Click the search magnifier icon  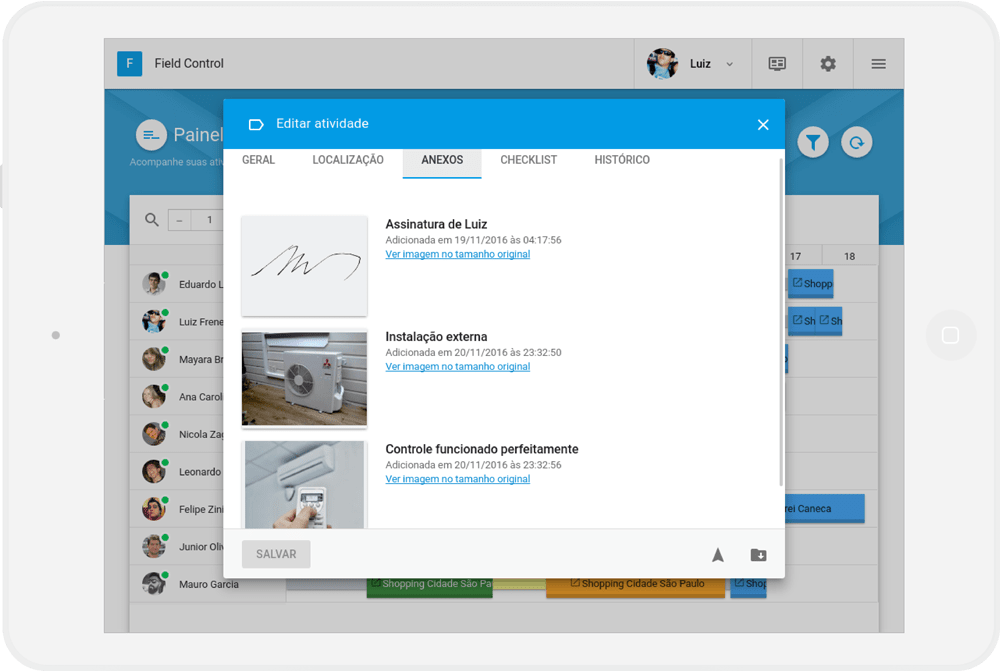pyautogui.click(x=151, y=219)
